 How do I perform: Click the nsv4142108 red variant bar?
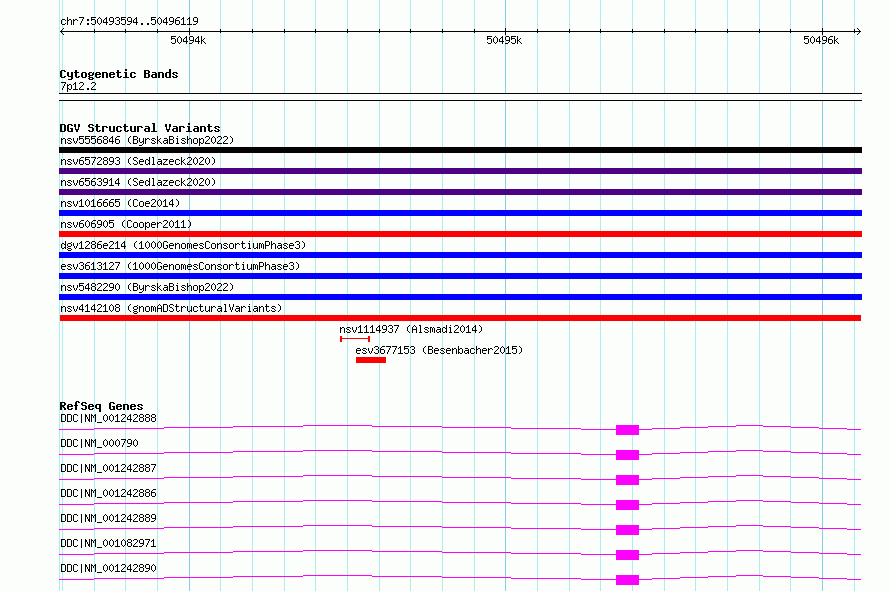460,318
